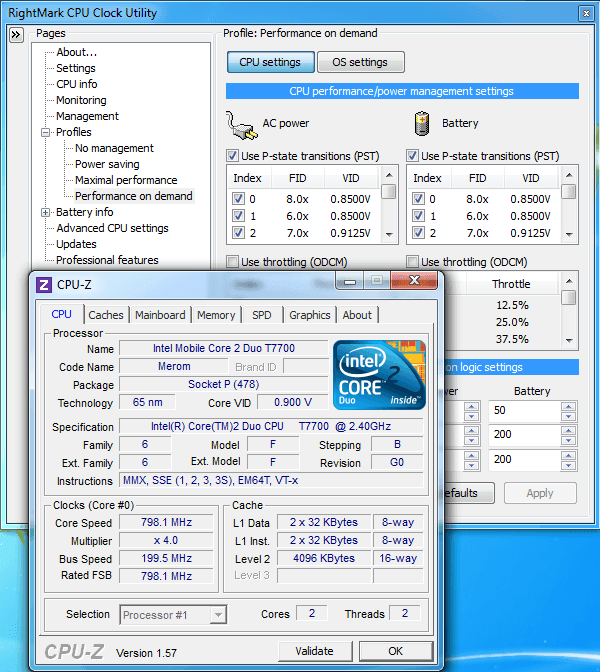Select the 25.0% throttle entry

click(x=512, y=322)
